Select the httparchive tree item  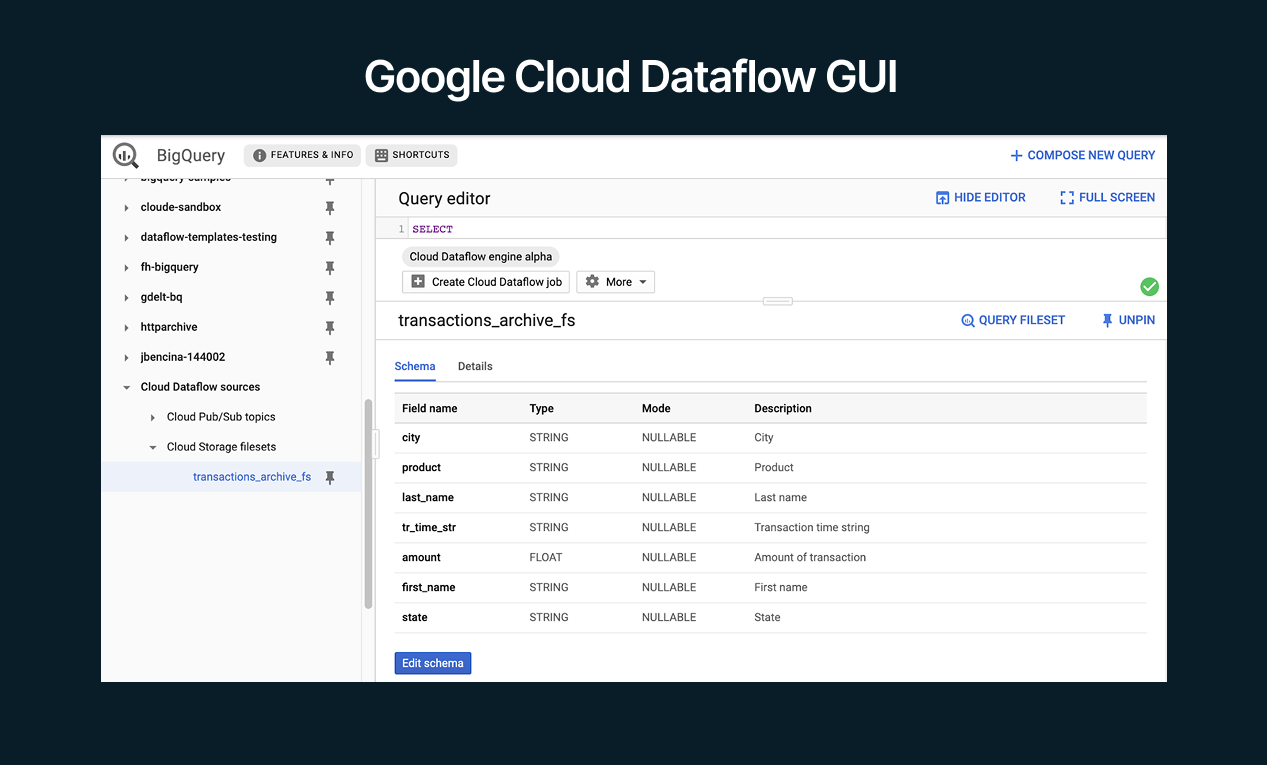click(x=169, y=327)
